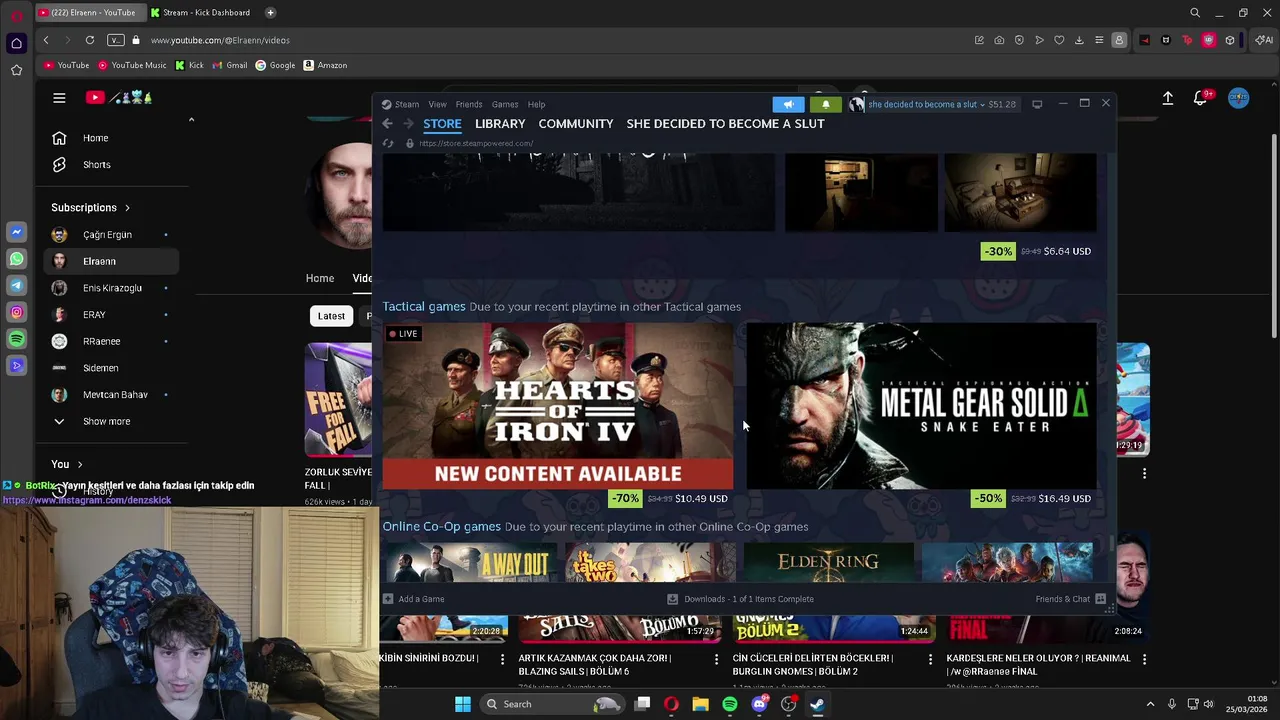Viewport: 1280px width, 720px height.
Task: Open options for REANIMAL video
Action: pos(1144,659)
